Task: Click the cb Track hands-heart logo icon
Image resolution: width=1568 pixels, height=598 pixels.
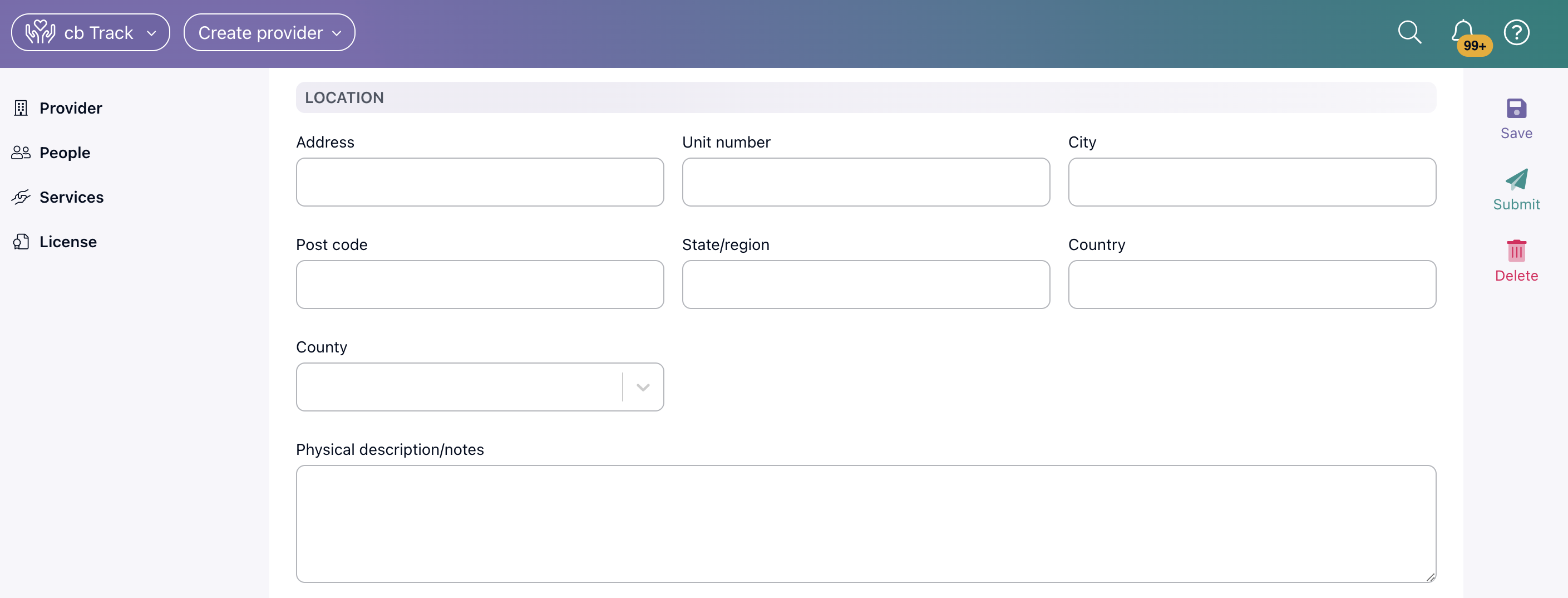Action: [41, 32]
